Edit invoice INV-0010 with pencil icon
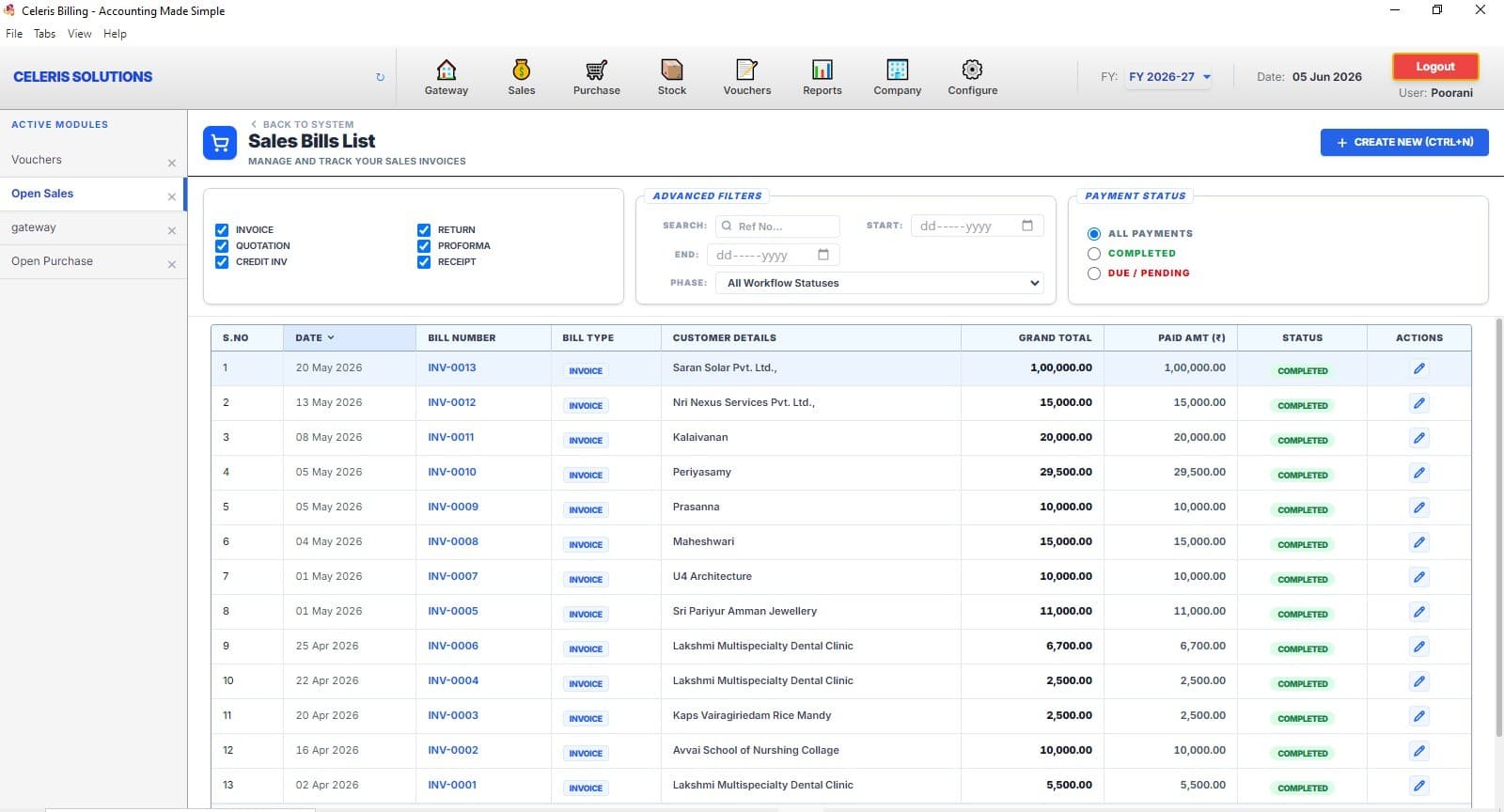Screen dimensions: 1504x812 (1419, 473)
